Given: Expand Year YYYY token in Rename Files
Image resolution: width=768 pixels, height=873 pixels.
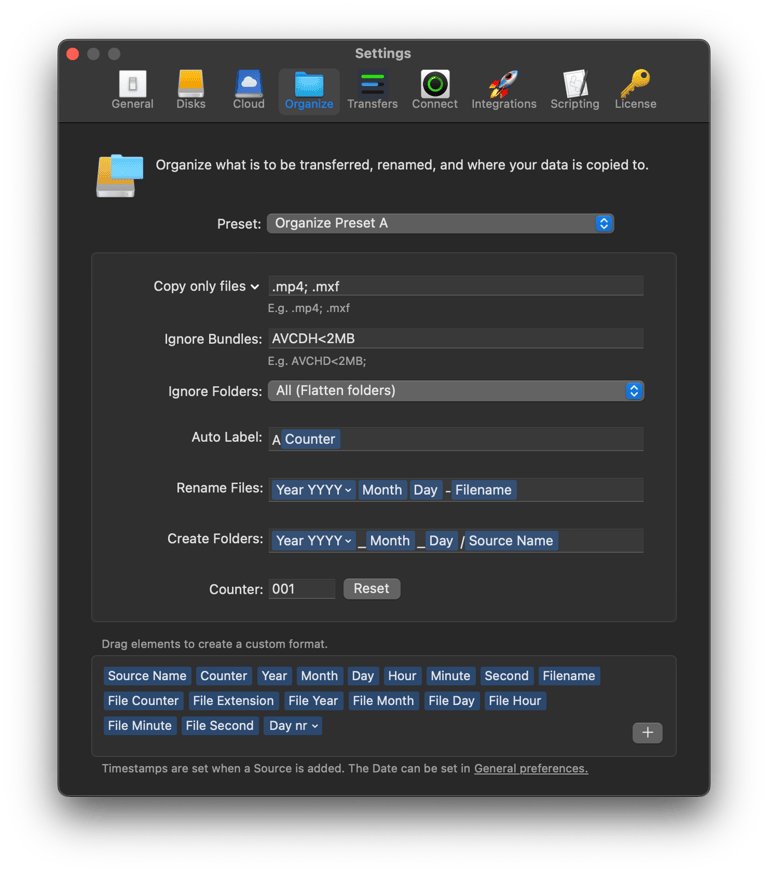Looking at the screenshot, I should pyautogui.click(x=314, y=490).
